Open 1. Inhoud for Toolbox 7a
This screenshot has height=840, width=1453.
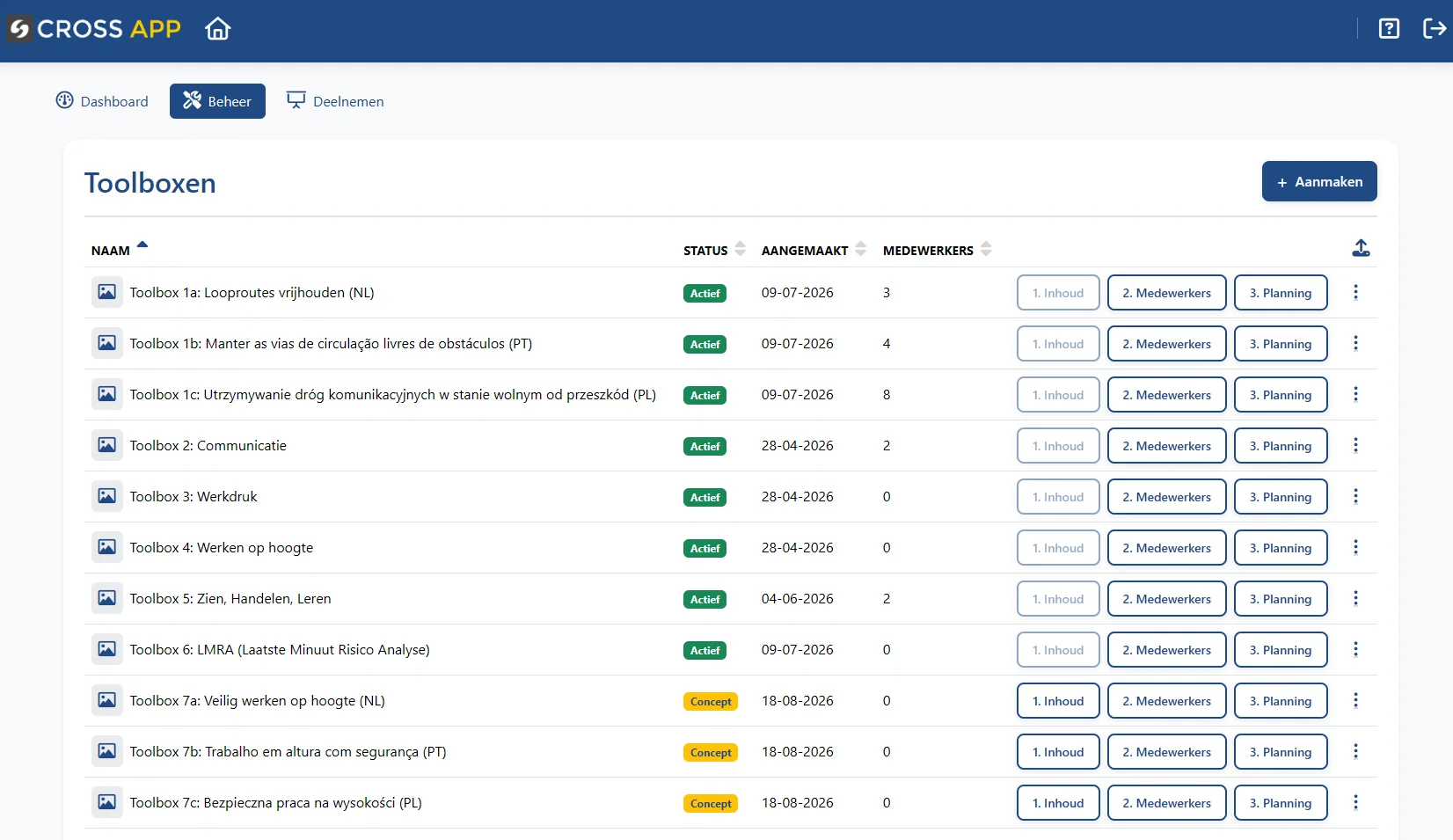click(x=1058, y=701)
